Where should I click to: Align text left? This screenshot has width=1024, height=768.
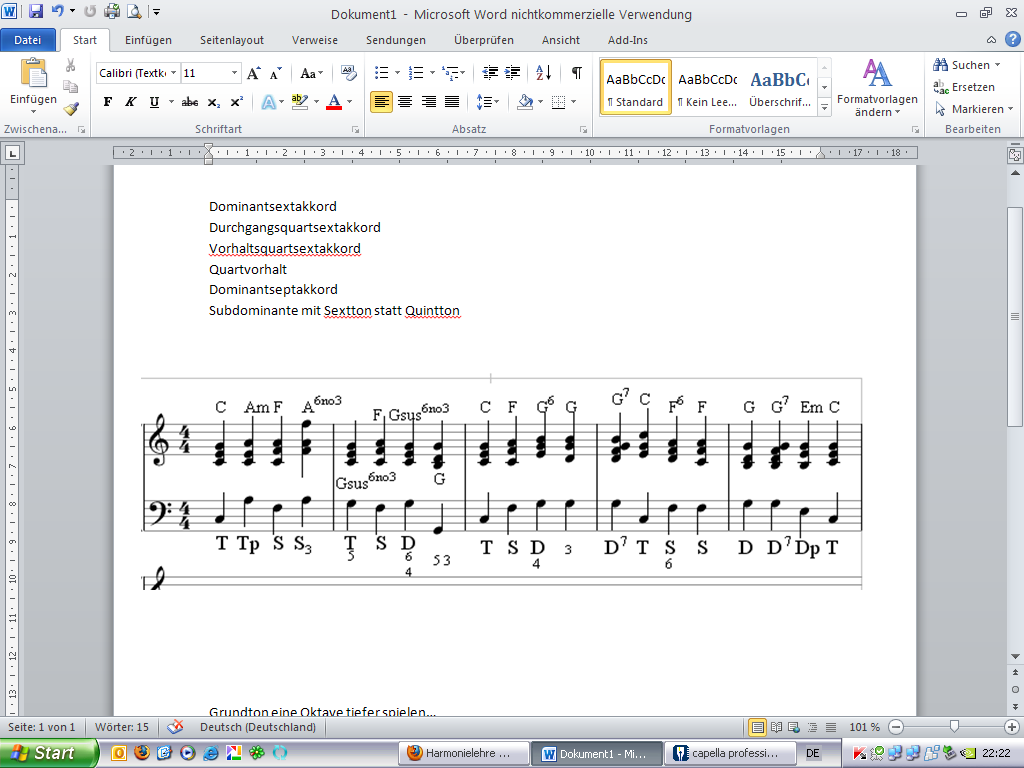pos(381,102)
